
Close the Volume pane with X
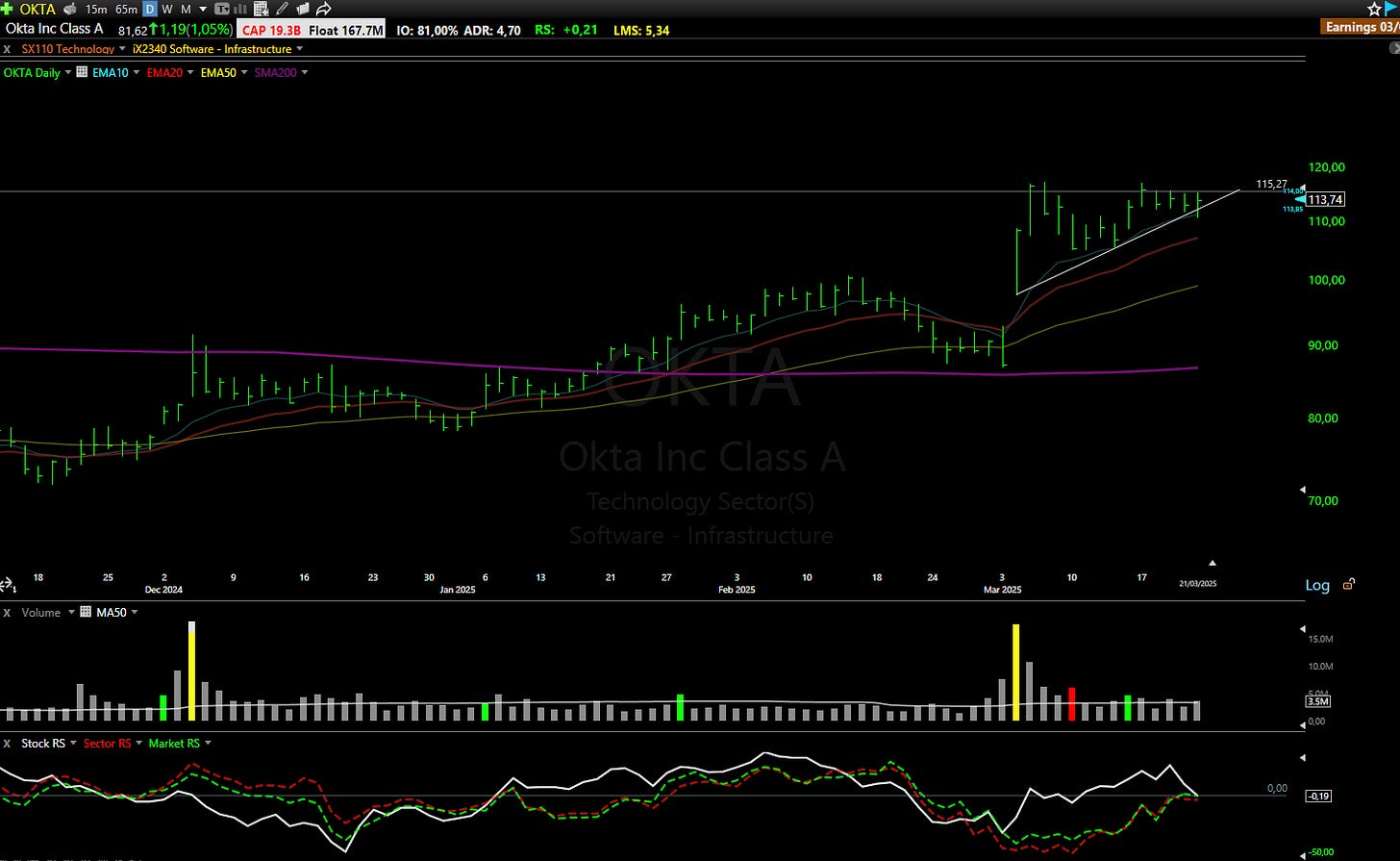(x=7, y=613)
